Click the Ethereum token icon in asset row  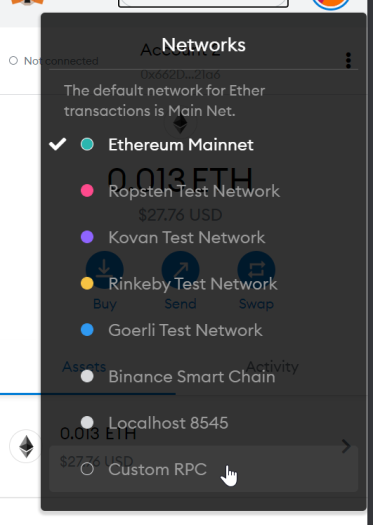(x=26, y=446)
